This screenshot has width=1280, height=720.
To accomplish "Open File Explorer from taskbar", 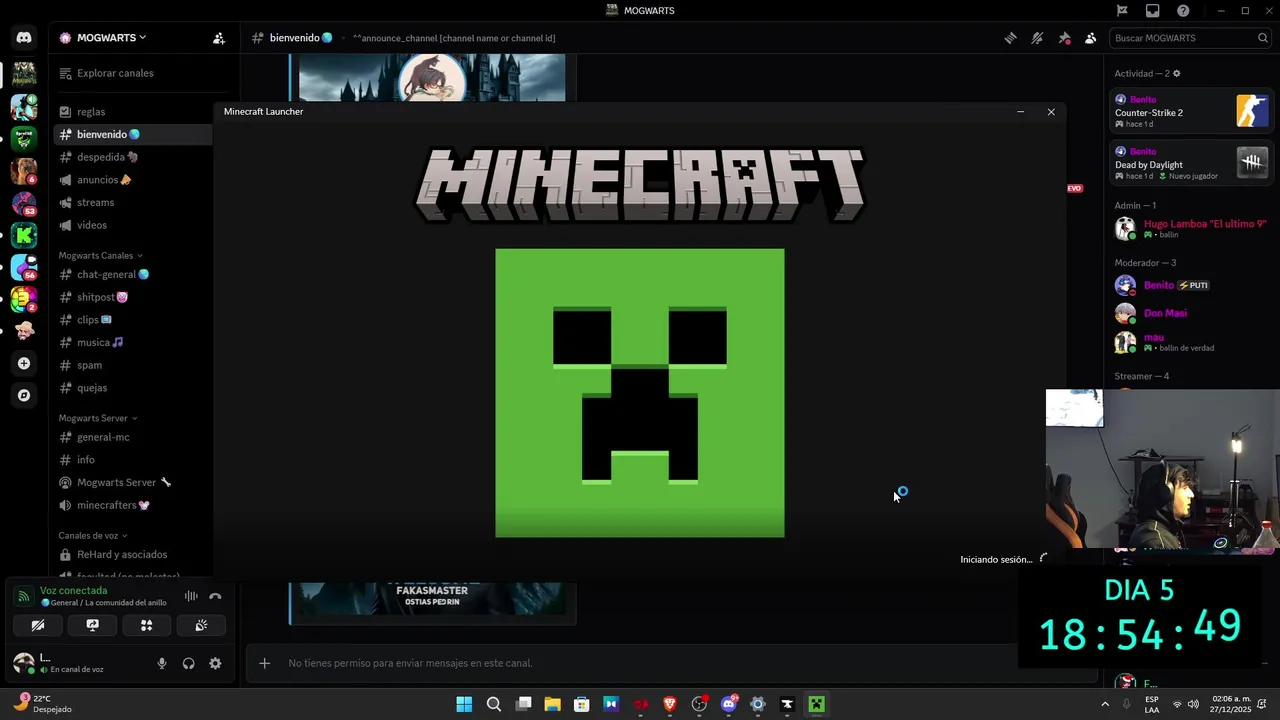I will (x=552, y=704).
